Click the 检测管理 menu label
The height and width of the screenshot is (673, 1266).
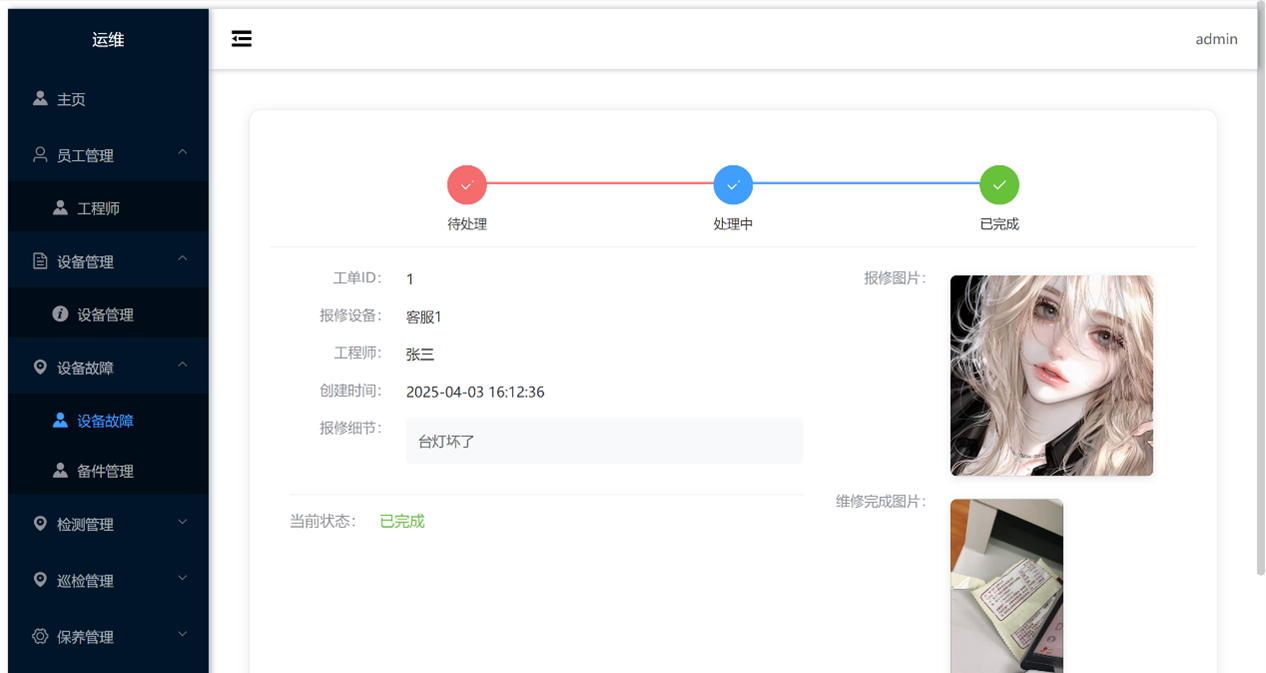click(85, 524)
